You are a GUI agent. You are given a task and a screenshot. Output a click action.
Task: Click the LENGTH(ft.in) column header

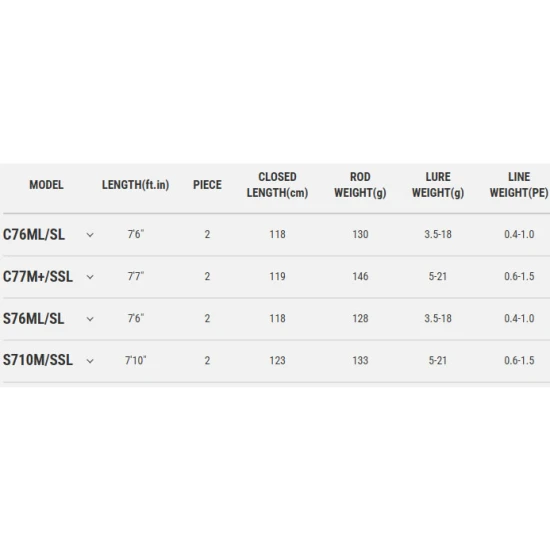(135, 185)
